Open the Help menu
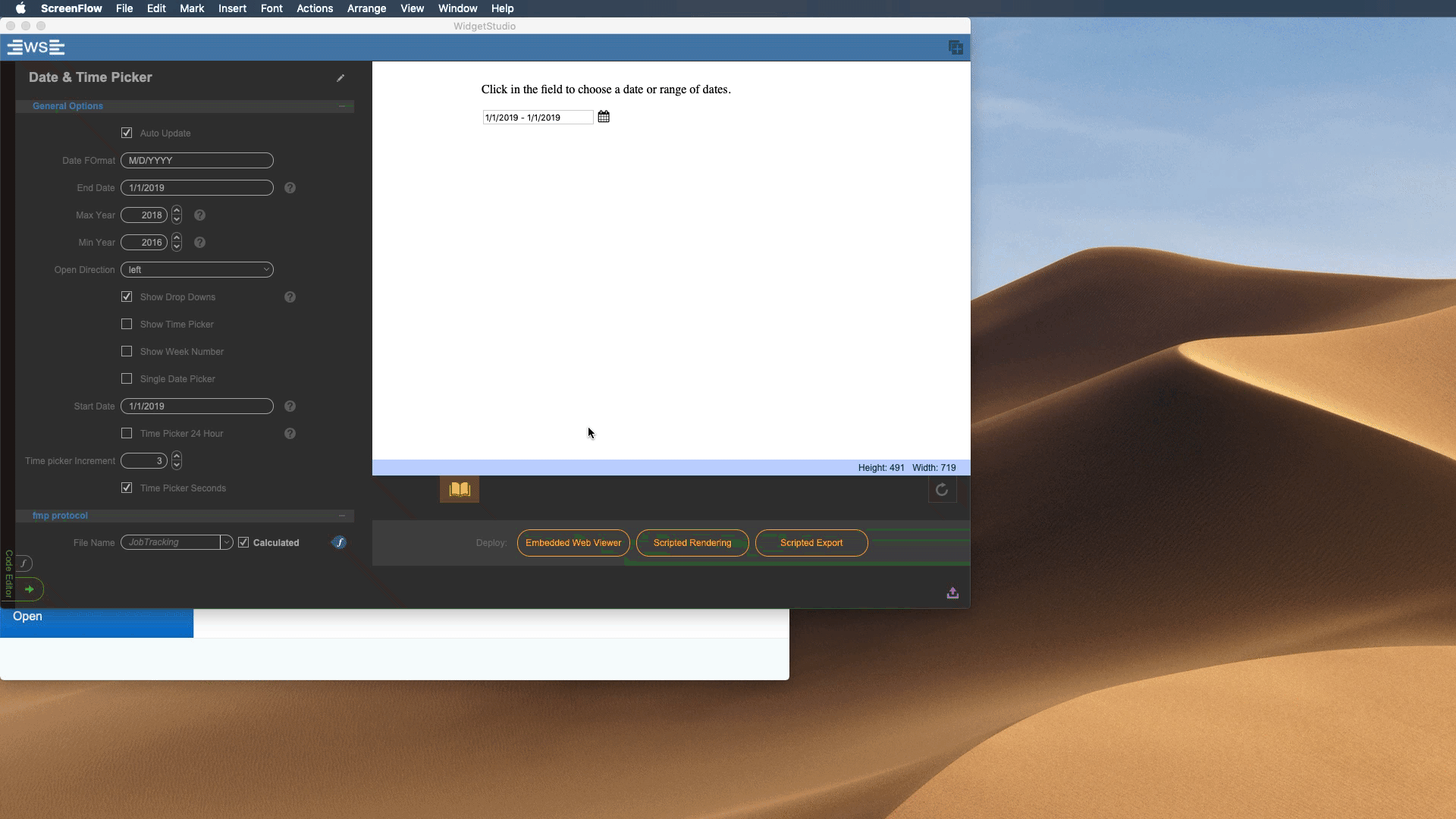Viewport: 1456px width, 819px height. click(502, 8)
